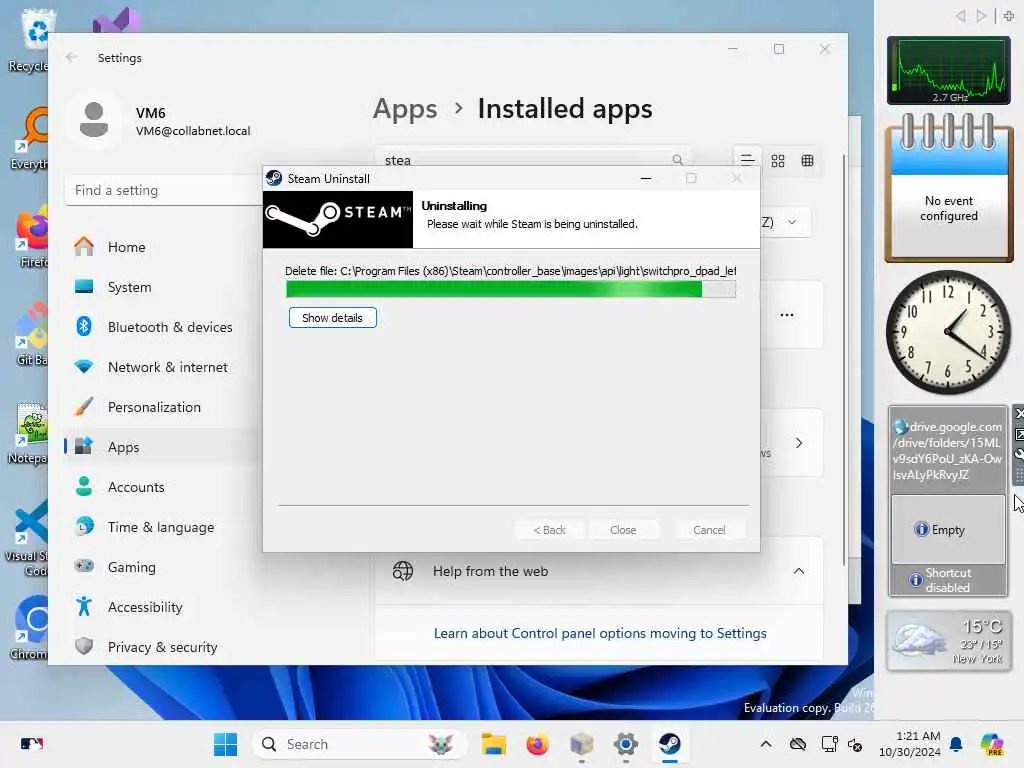1024x768 pixels.
Task: Click the Apps breadcrumb in Settings header
Action: [405, 108]
